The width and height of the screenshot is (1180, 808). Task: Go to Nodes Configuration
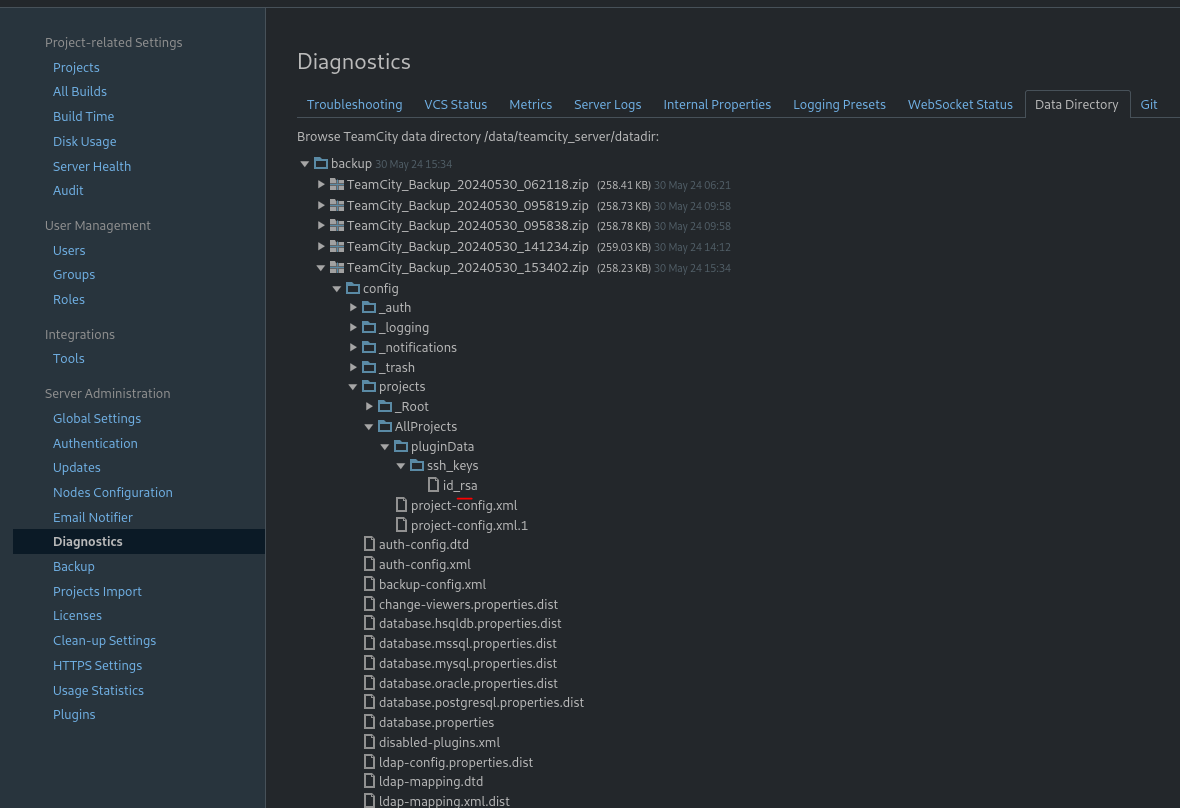(113, 492)
